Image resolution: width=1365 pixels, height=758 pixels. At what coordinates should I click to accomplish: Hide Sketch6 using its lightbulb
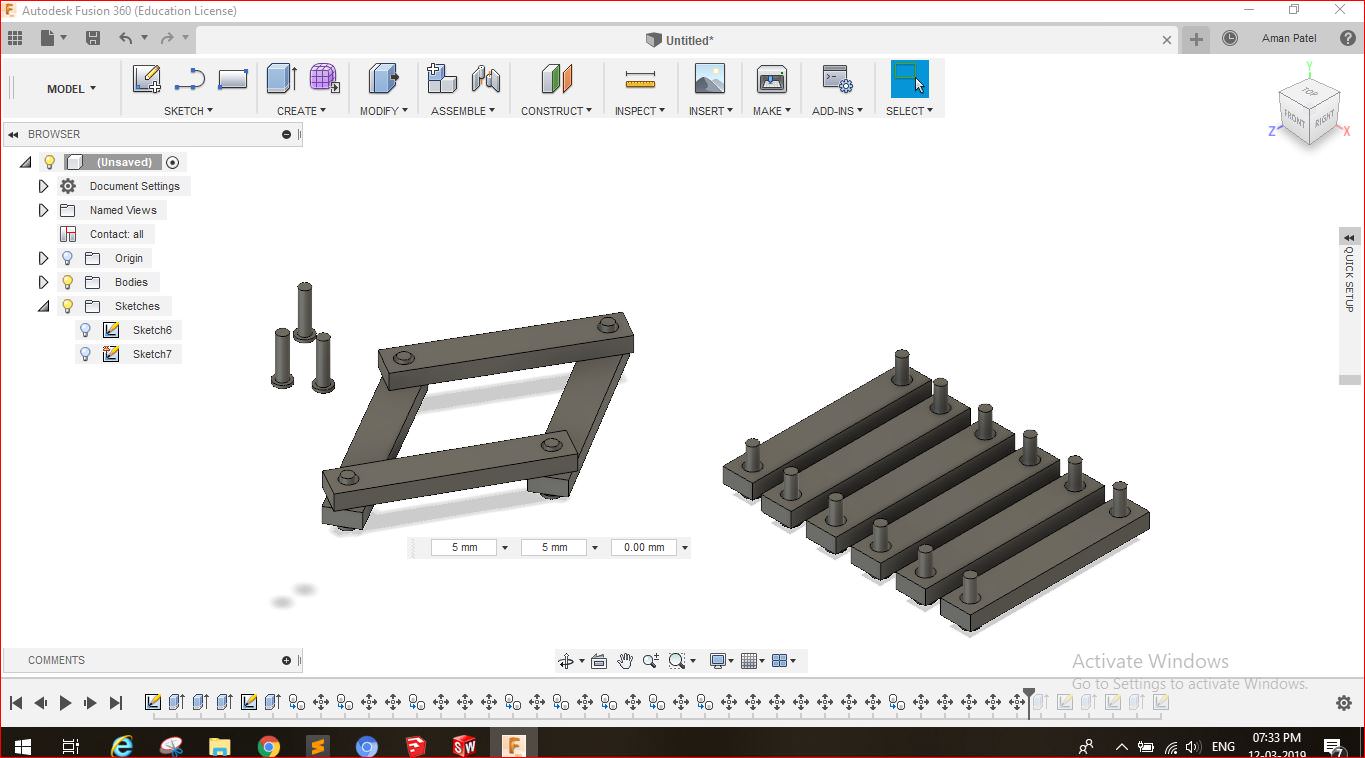coord(86,330)
